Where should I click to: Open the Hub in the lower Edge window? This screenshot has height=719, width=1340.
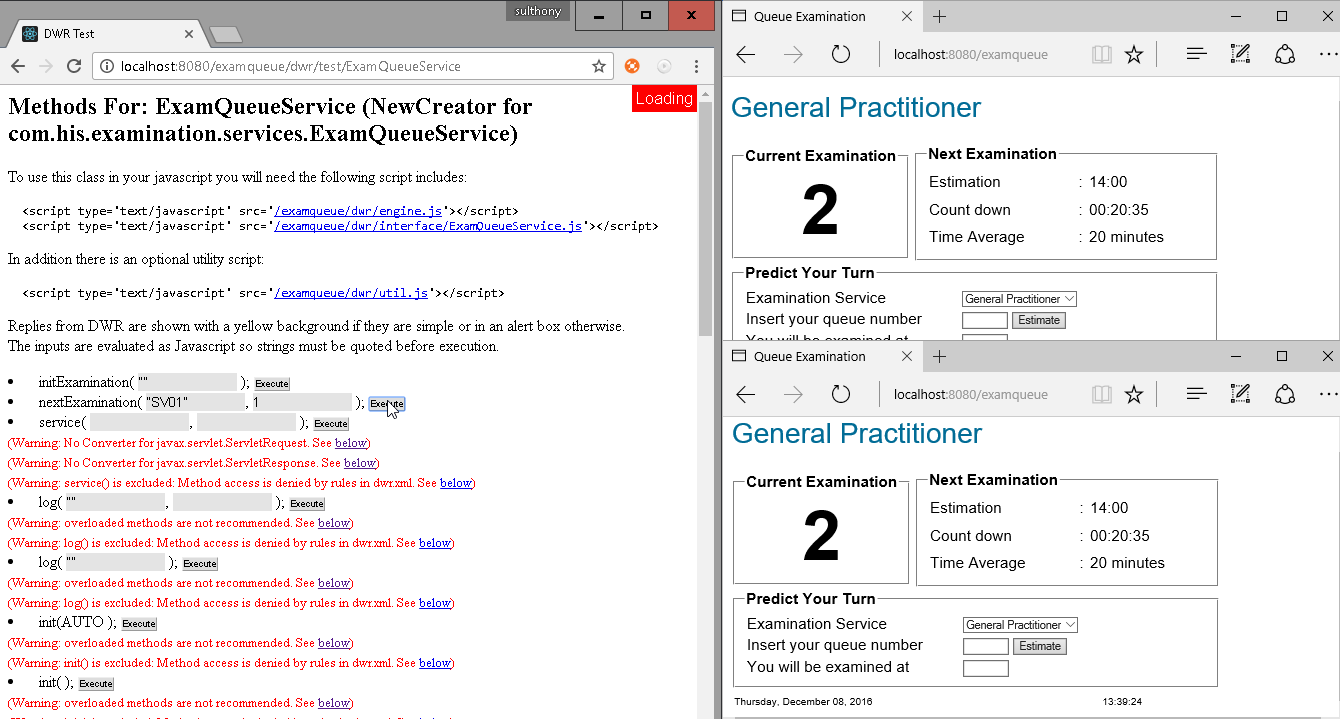[x=1197, y=394]
